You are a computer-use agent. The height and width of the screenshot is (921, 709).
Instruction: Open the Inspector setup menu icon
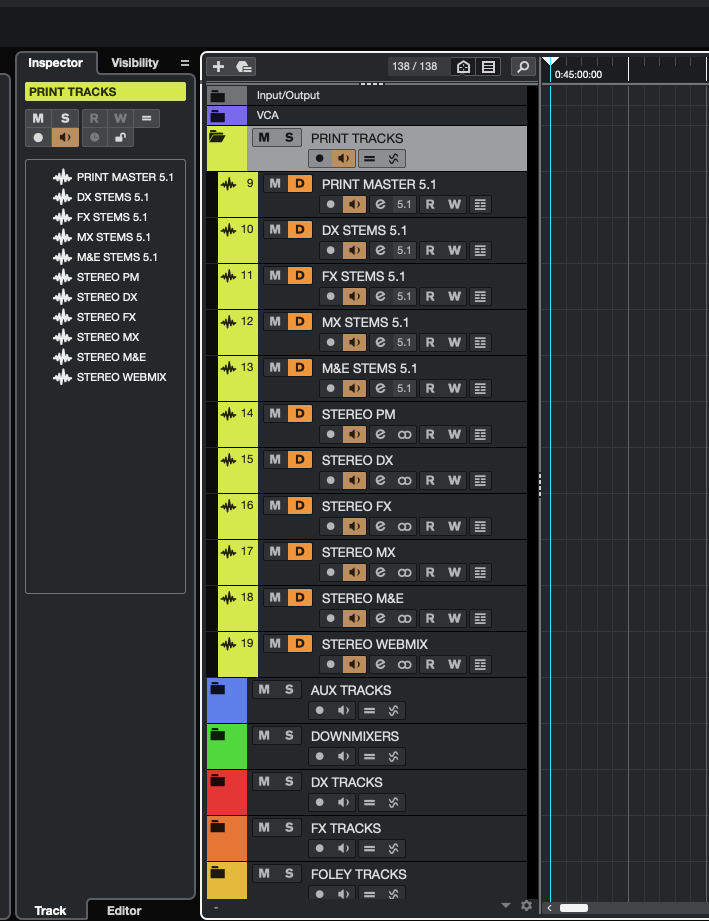[184, 63]
